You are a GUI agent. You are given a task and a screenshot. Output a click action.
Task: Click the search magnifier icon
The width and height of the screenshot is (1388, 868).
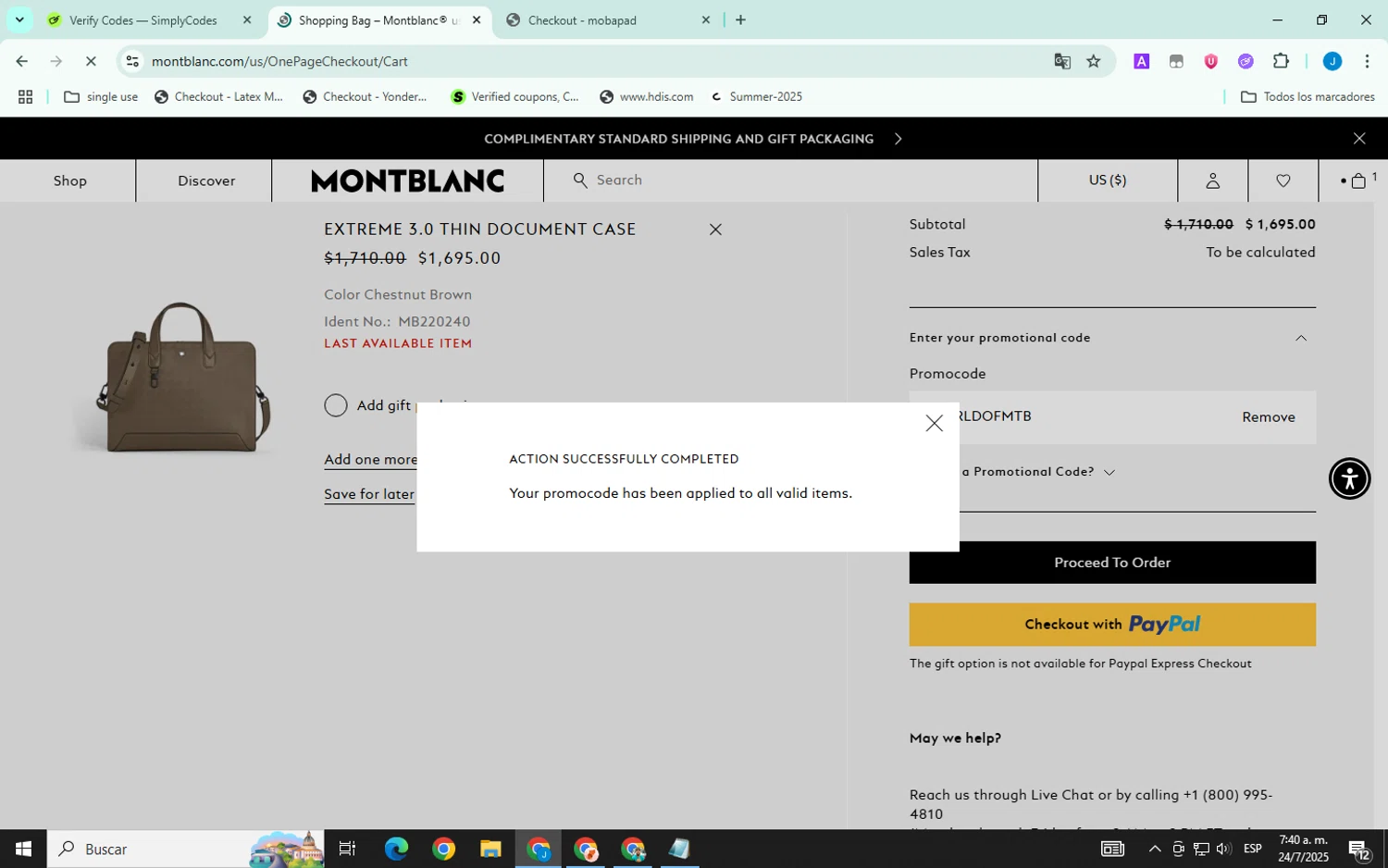[x=580, y=180]
